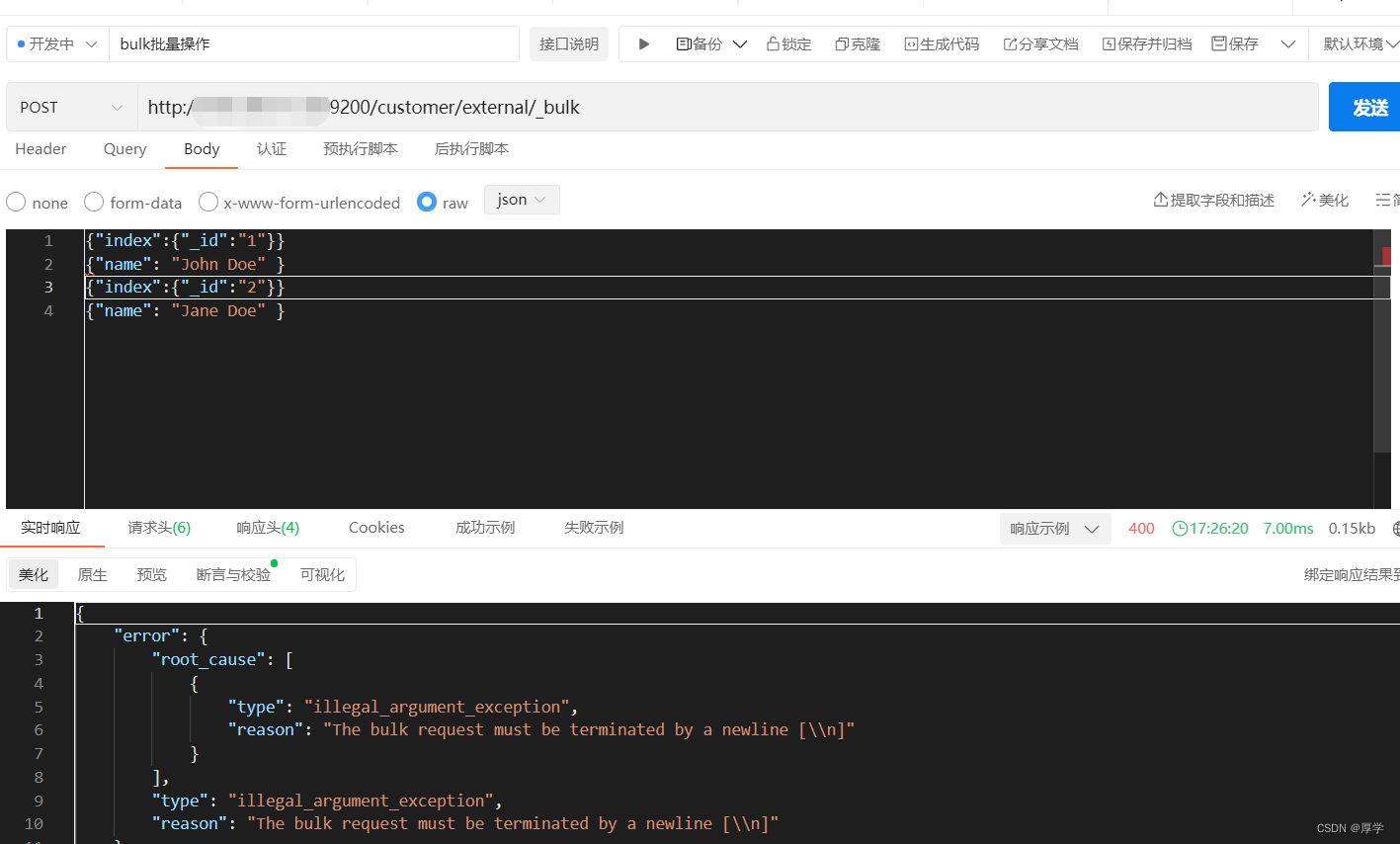Click the 保存 save button
Image resolution: width=1400 pixels, height=844 pixels.
1235,44
